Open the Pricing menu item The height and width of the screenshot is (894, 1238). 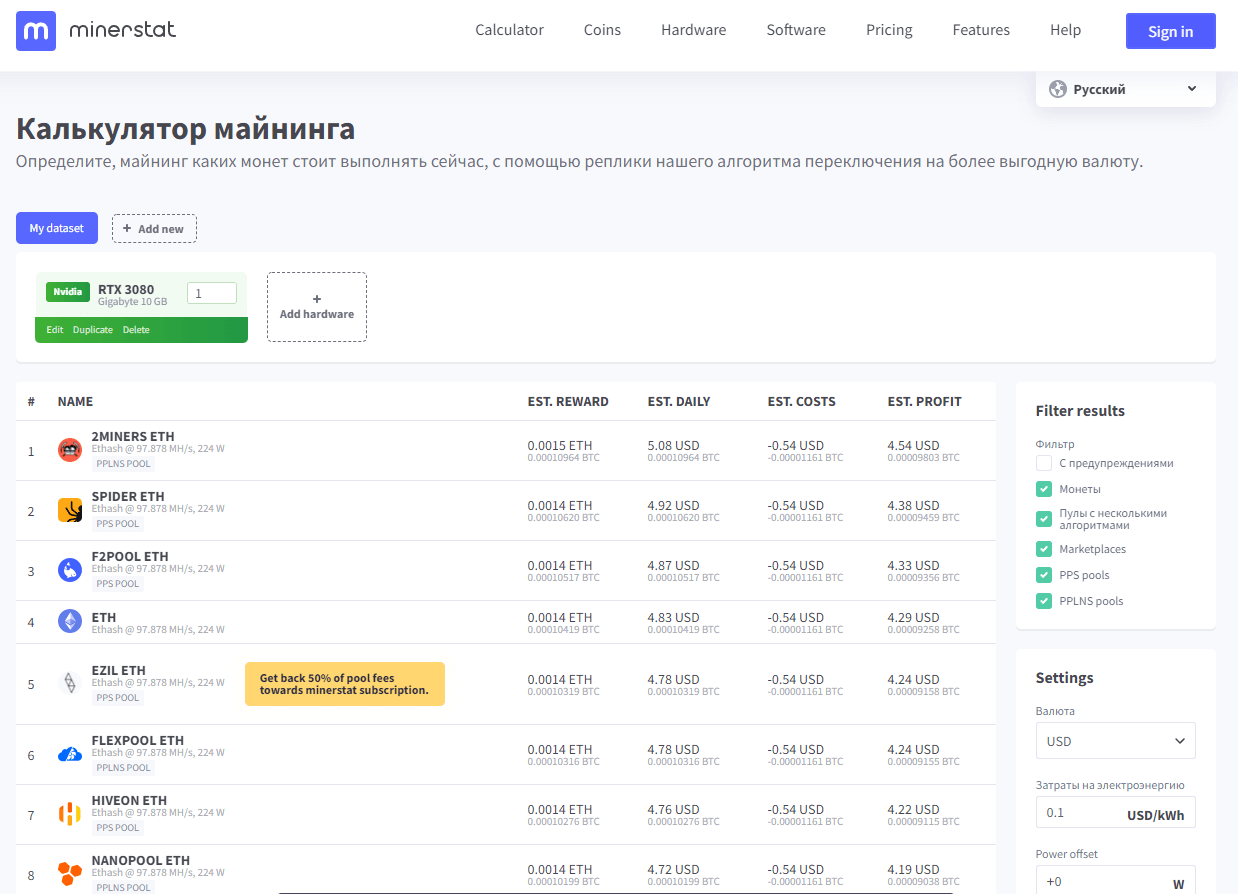889,30
